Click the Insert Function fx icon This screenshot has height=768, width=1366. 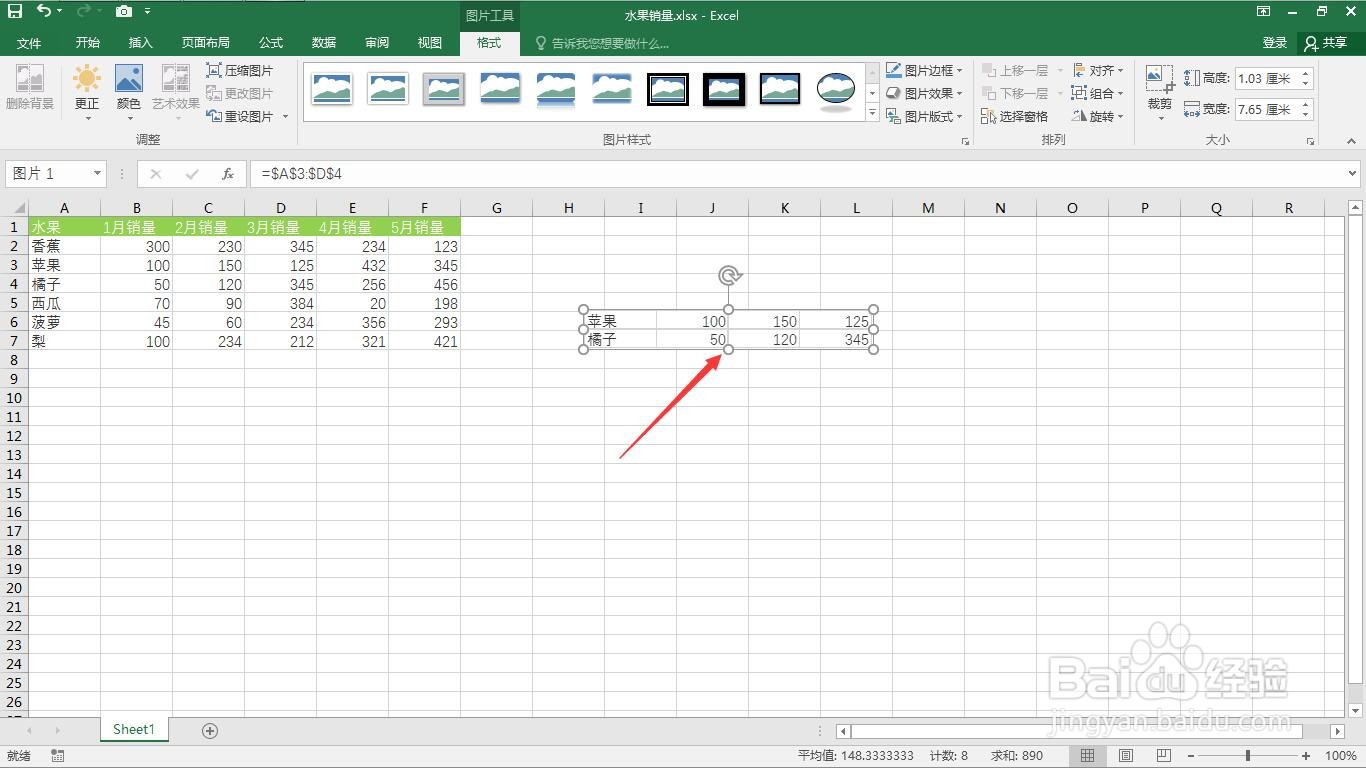pyautogui.click(x=228, y=174)
